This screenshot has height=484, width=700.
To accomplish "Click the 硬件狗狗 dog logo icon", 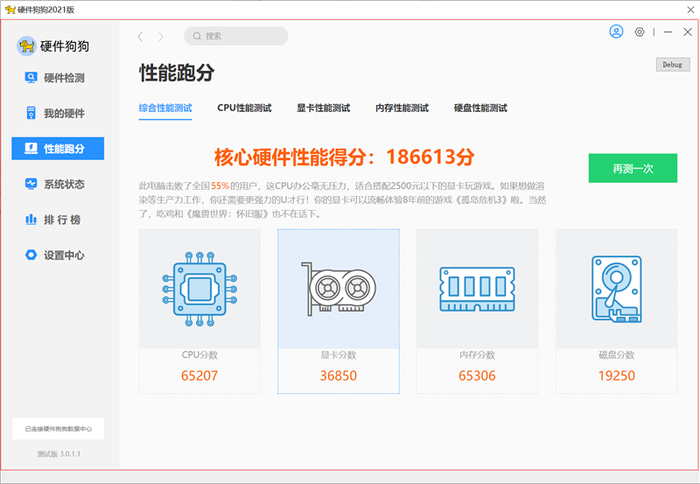I will tap(26, 46).
